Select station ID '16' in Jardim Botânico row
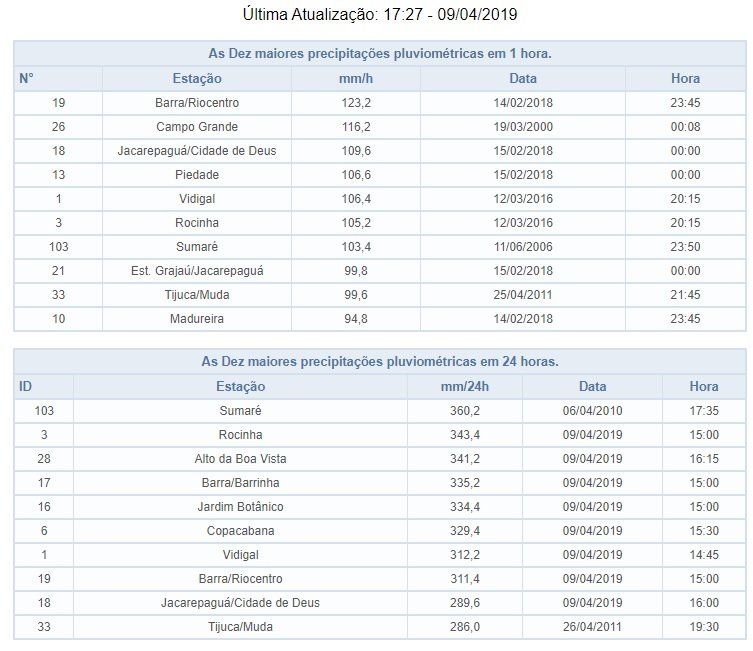This screenshot has width=753, height=651. click(44, 507)
